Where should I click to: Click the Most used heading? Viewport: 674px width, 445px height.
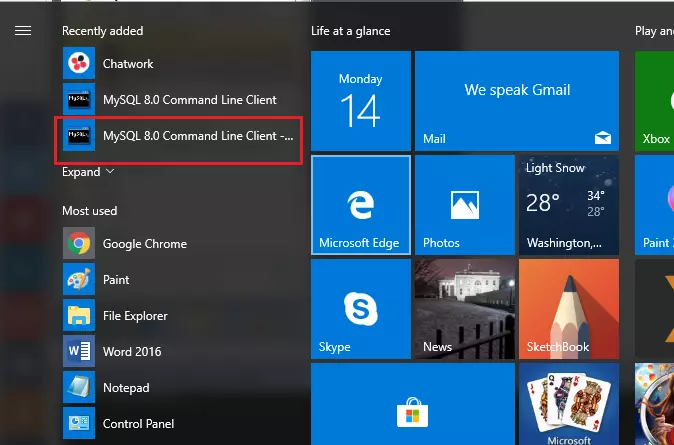click(x=89, y=211)
